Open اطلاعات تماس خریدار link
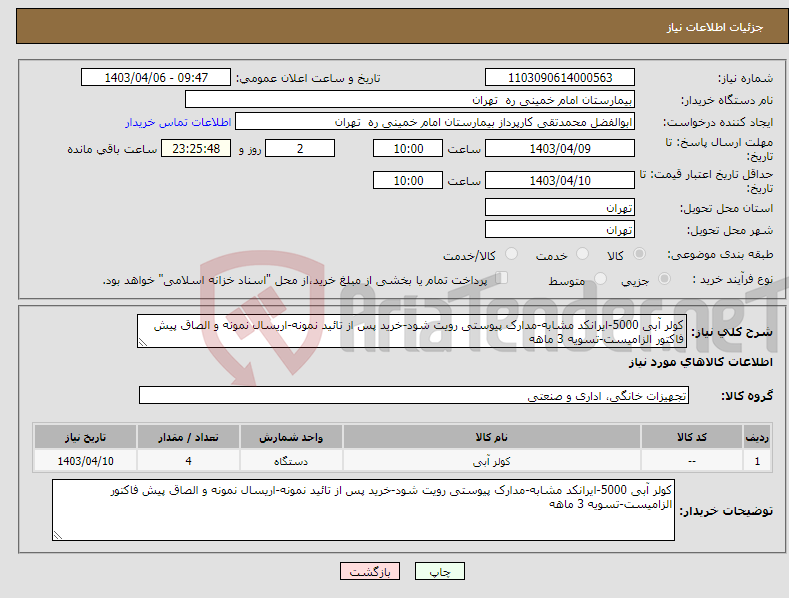 178,122
